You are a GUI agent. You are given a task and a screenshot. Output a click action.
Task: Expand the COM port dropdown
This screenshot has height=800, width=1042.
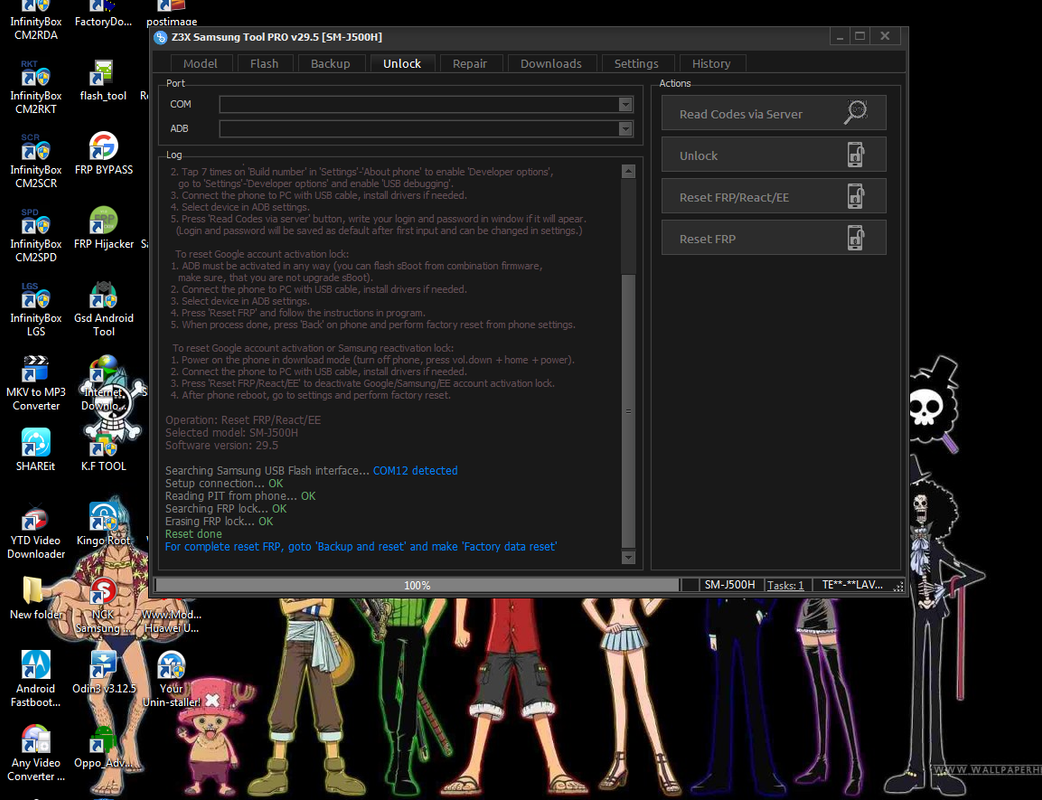point(625,104)
